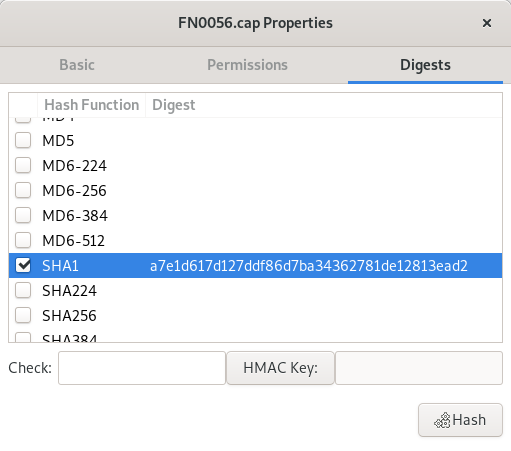Click the Hash button label
Image resolution: width=511 pixels, height=451 pixels.
[x=469, y=420]
